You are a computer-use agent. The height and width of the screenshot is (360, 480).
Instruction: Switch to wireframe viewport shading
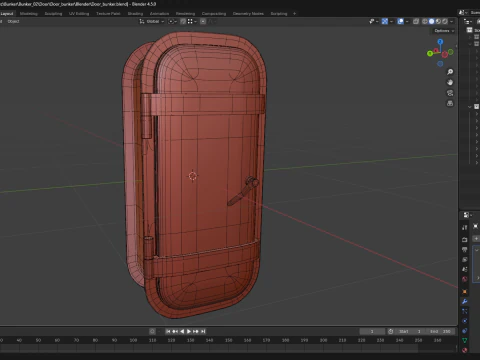coord(425,21)
